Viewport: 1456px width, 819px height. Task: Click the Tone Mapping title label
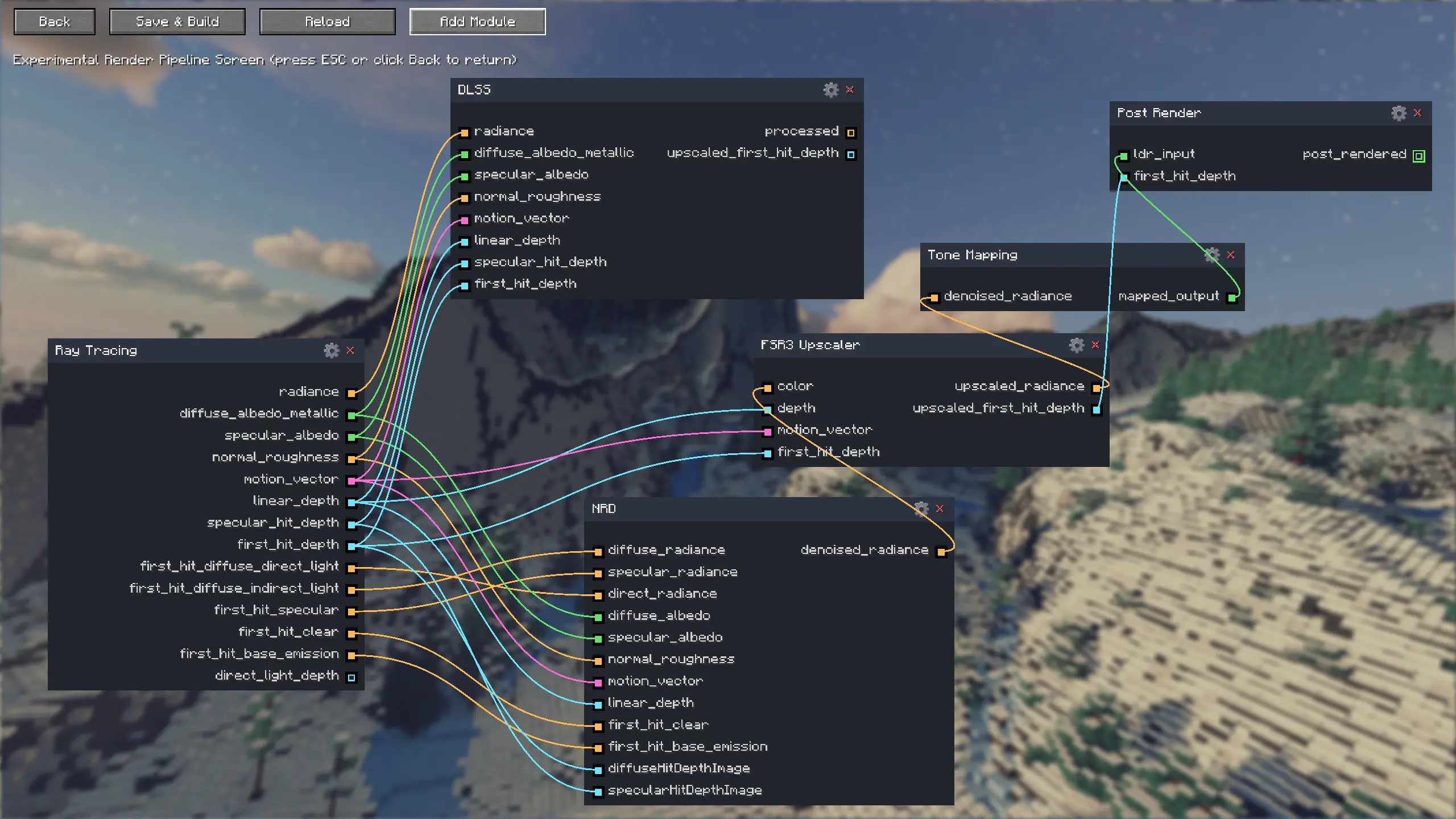point(973,255)
